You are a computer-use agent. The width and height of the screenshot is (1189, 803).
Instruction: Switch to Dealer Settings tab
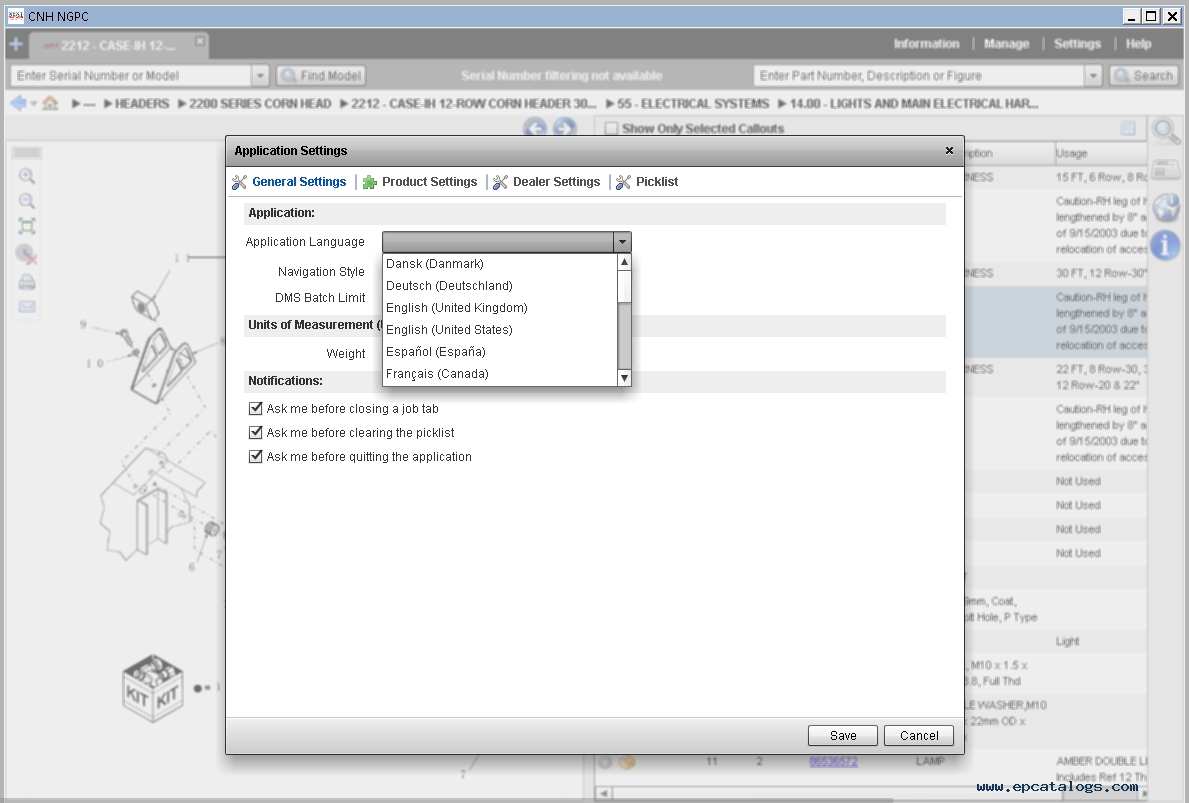click(x=556, y=182)
